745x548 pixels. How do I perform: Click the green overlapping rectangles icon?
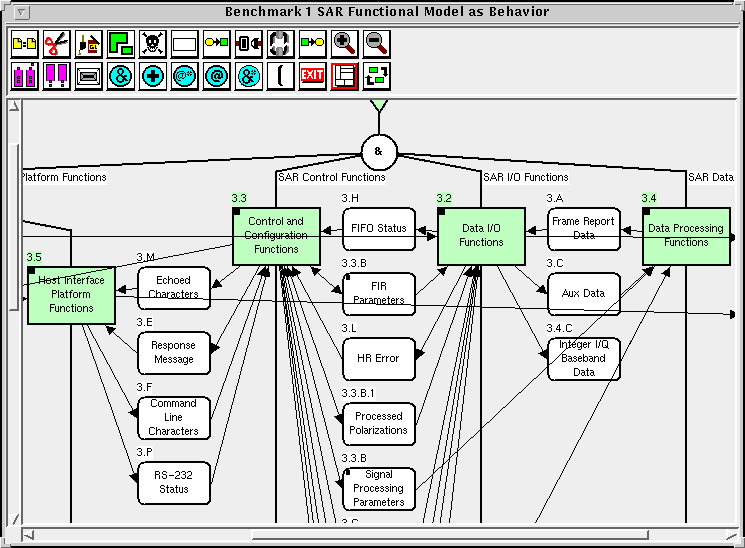click(120, 44)
